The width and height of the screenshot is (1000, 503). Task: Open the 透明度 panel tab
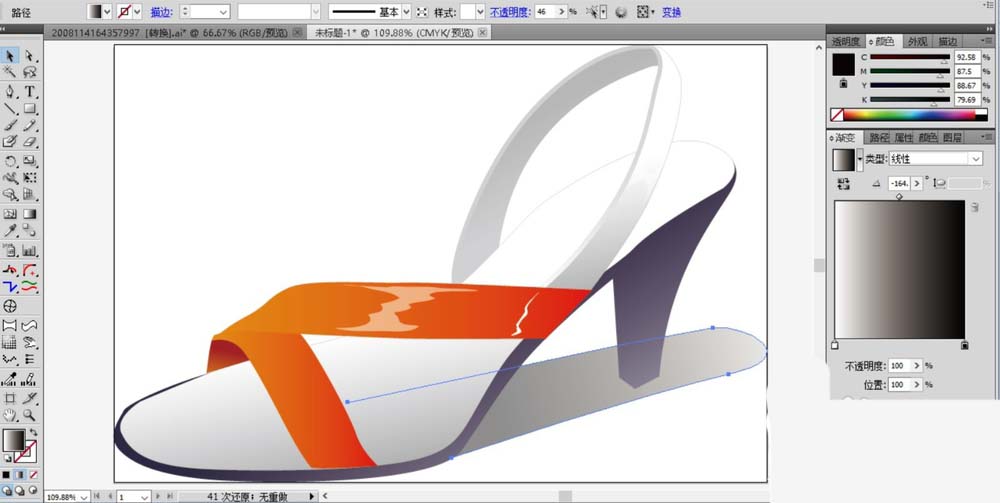(846, 41)
